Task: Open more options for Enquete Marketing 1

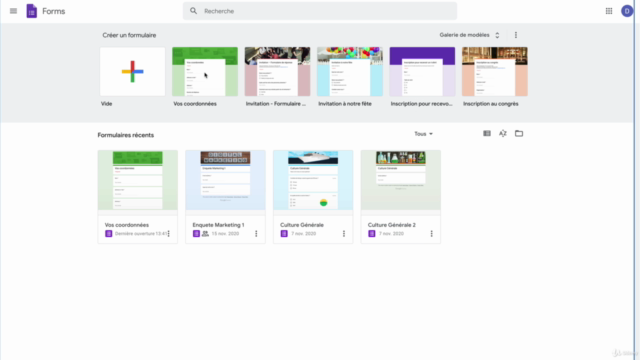Action: (x=256, y=233)
